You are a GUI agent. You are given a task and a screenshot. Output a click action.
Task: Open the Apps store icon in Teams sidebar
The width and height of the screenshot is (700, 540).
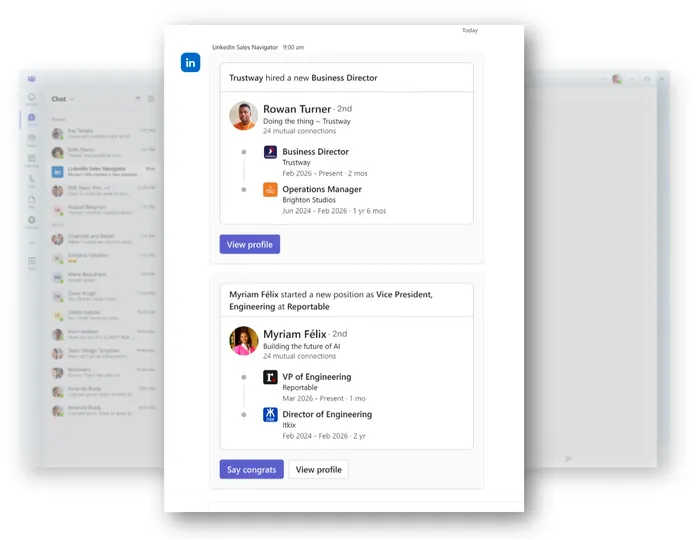[x=32, y=262]
